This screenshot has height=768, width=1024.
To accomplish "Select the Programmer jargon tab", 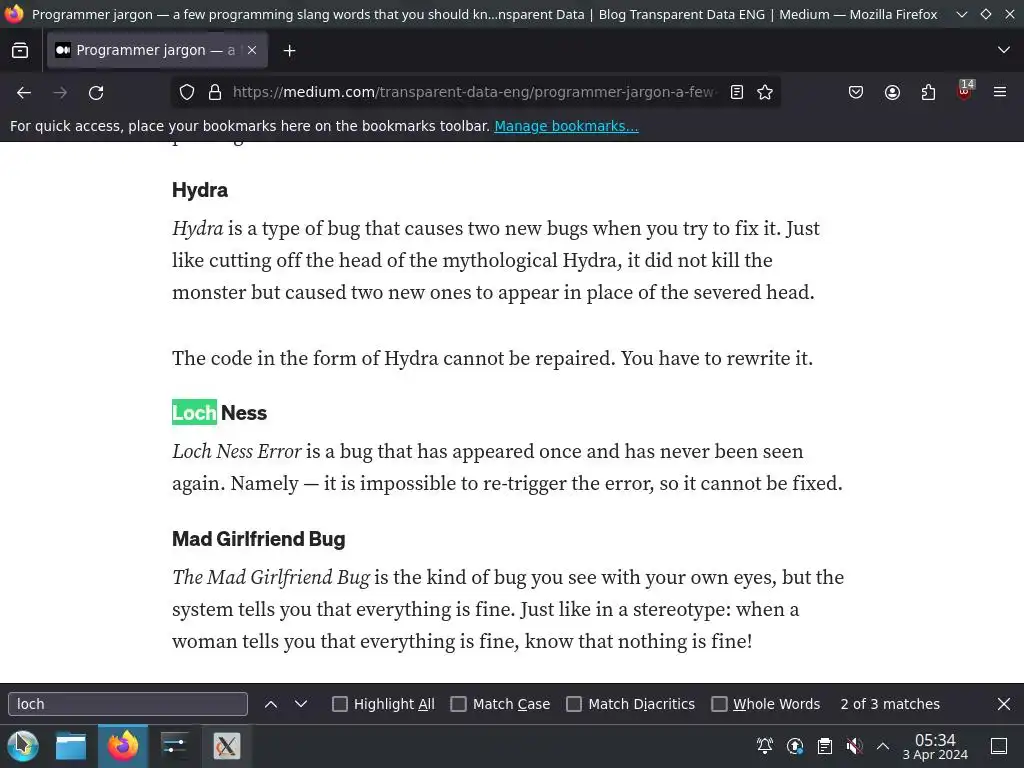I will pos(157,50).
